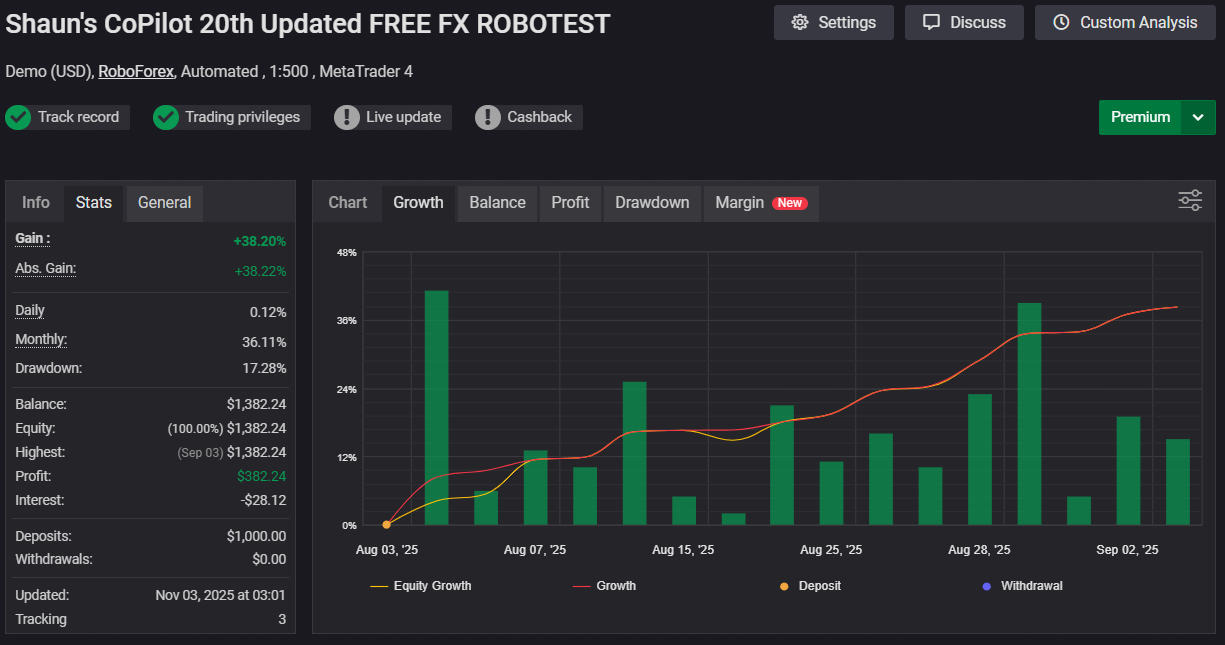This screenshot has width=1225, height=645.
Task: Click the speech bubble Discuss icon
Action: click(931, 23)
